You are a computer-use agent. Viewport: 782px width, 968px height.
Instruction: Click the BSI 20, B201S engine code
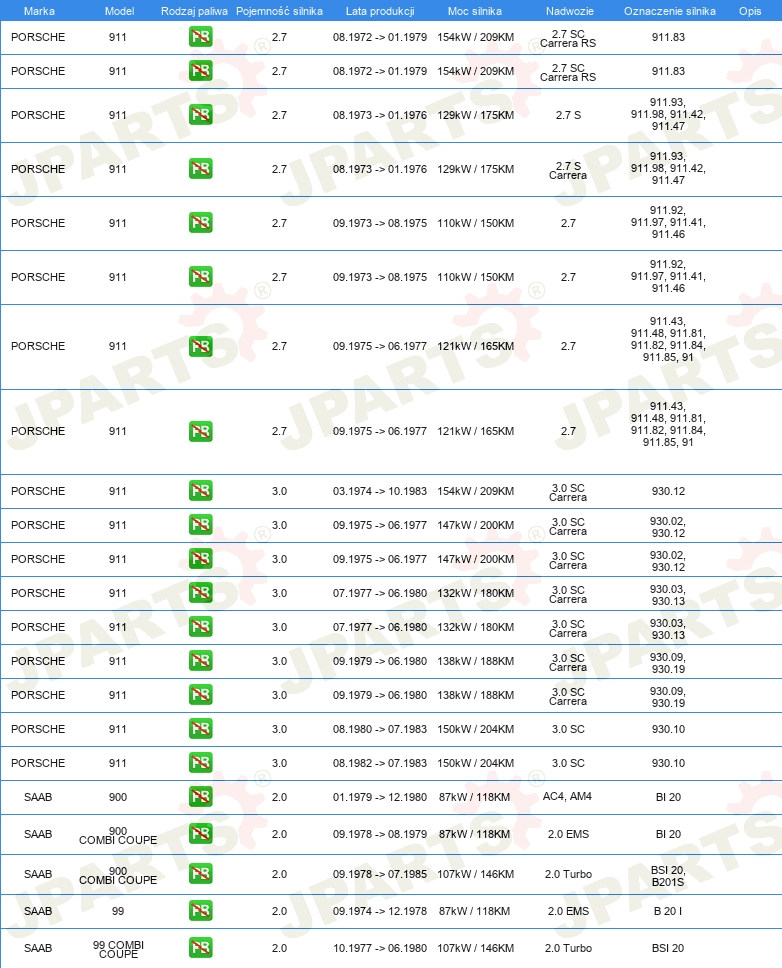pyautogui.click(x=668, y=876)
